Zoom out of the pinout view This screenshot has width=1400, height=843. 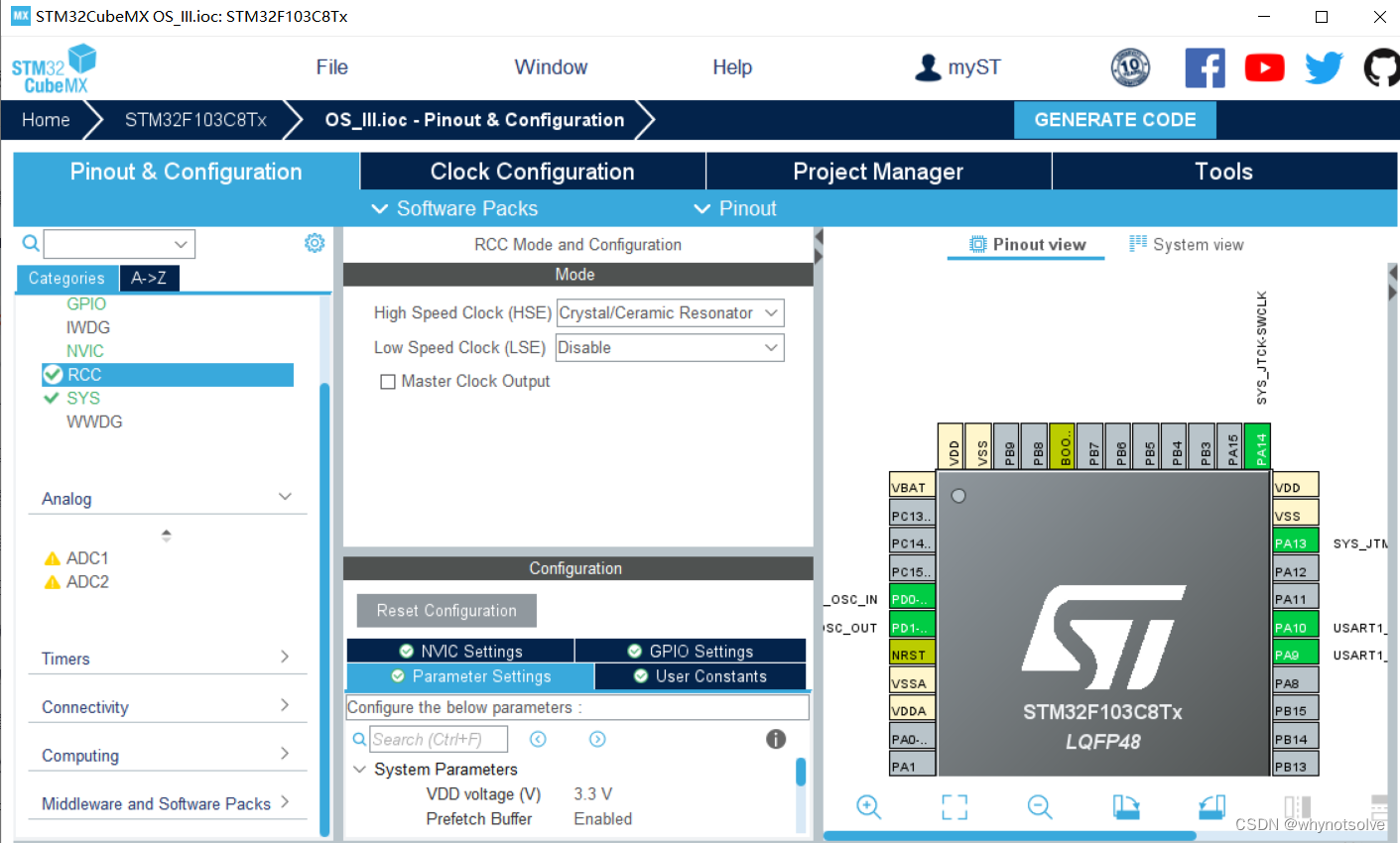coord(1040,807)
